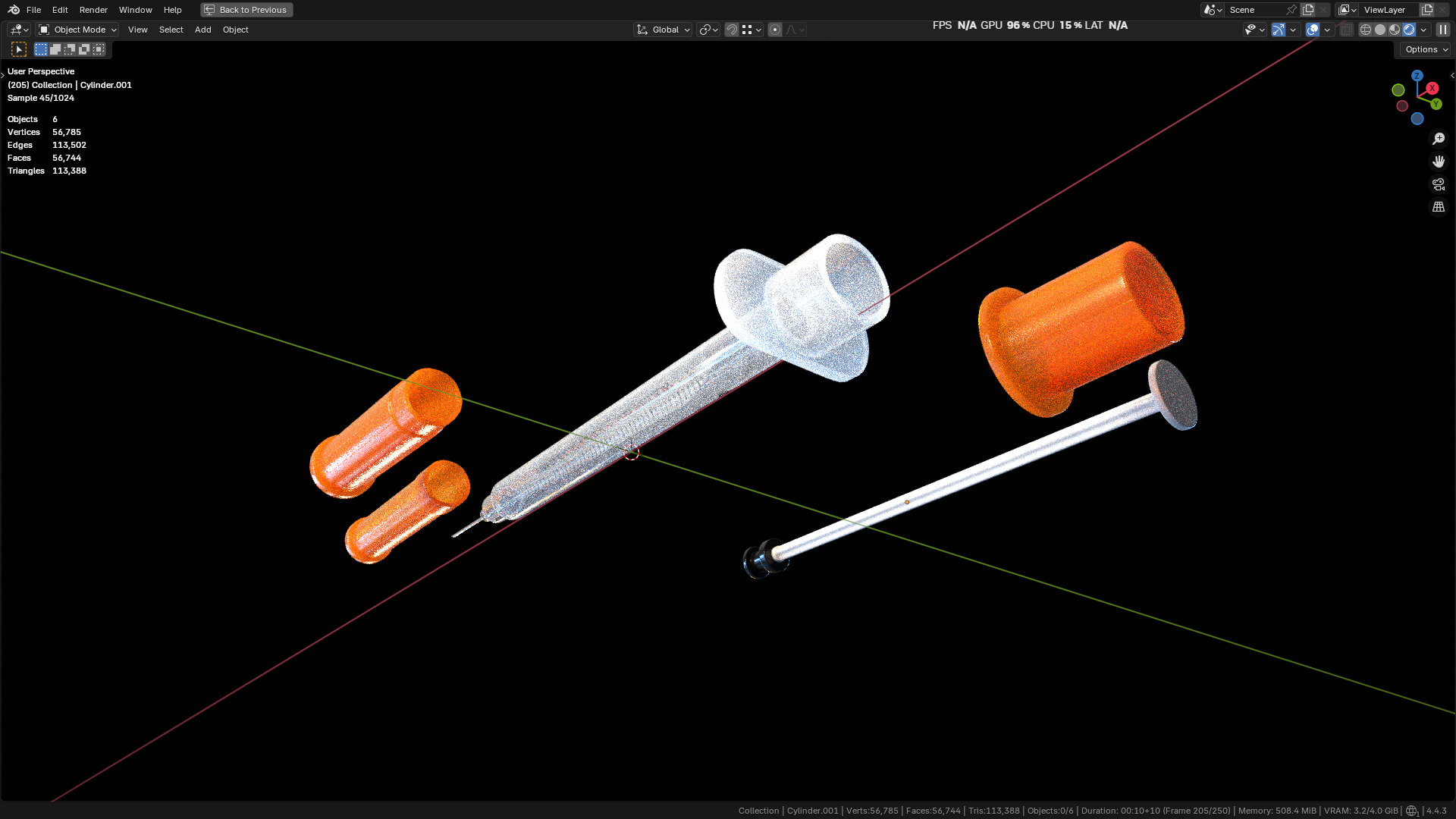Toggle the show overlays button
Viewport: 1456px width, 819px height.
pyautogui.click(x=1313, y=30)
